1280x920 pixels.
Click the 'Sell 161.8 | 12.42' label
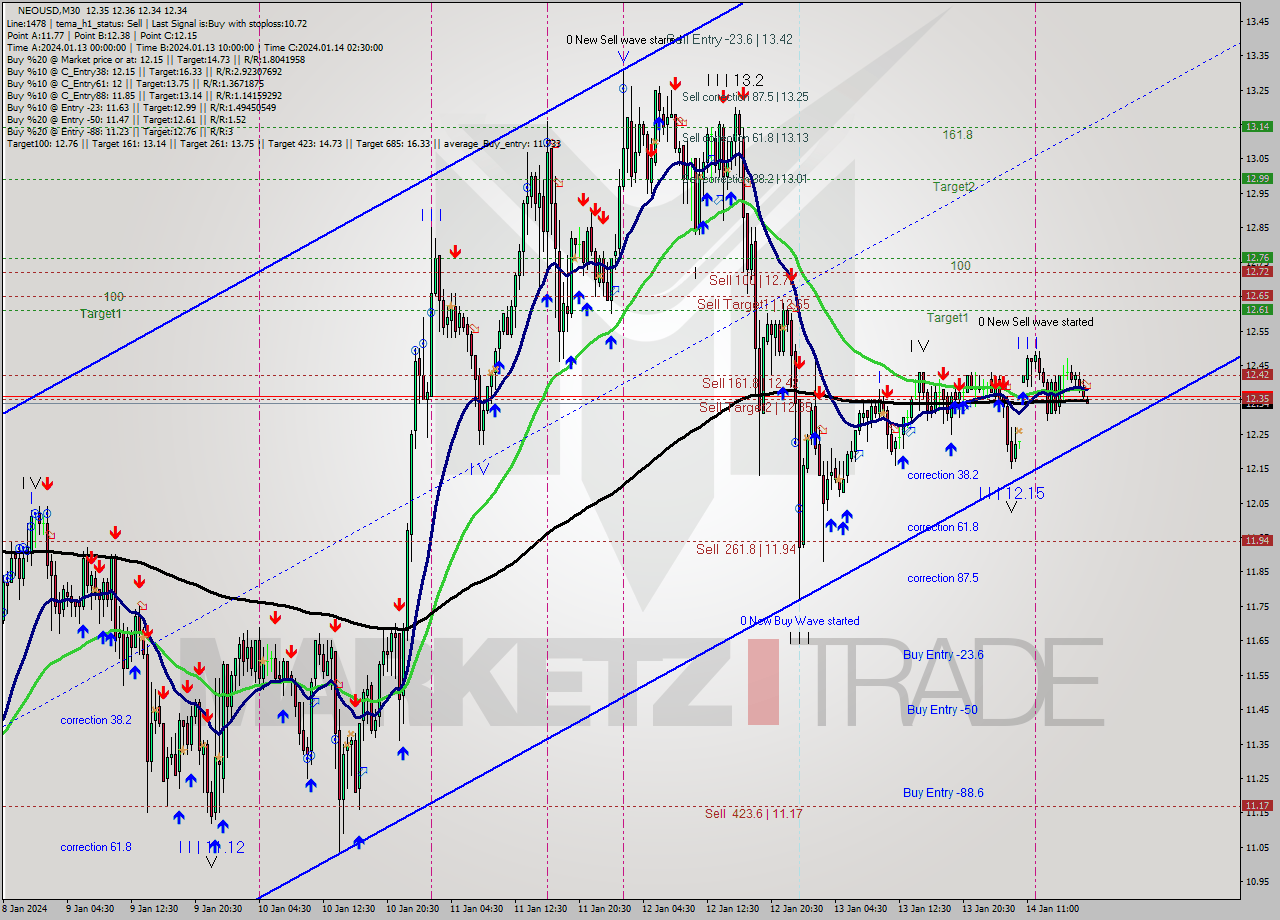[x=749, y=383]
